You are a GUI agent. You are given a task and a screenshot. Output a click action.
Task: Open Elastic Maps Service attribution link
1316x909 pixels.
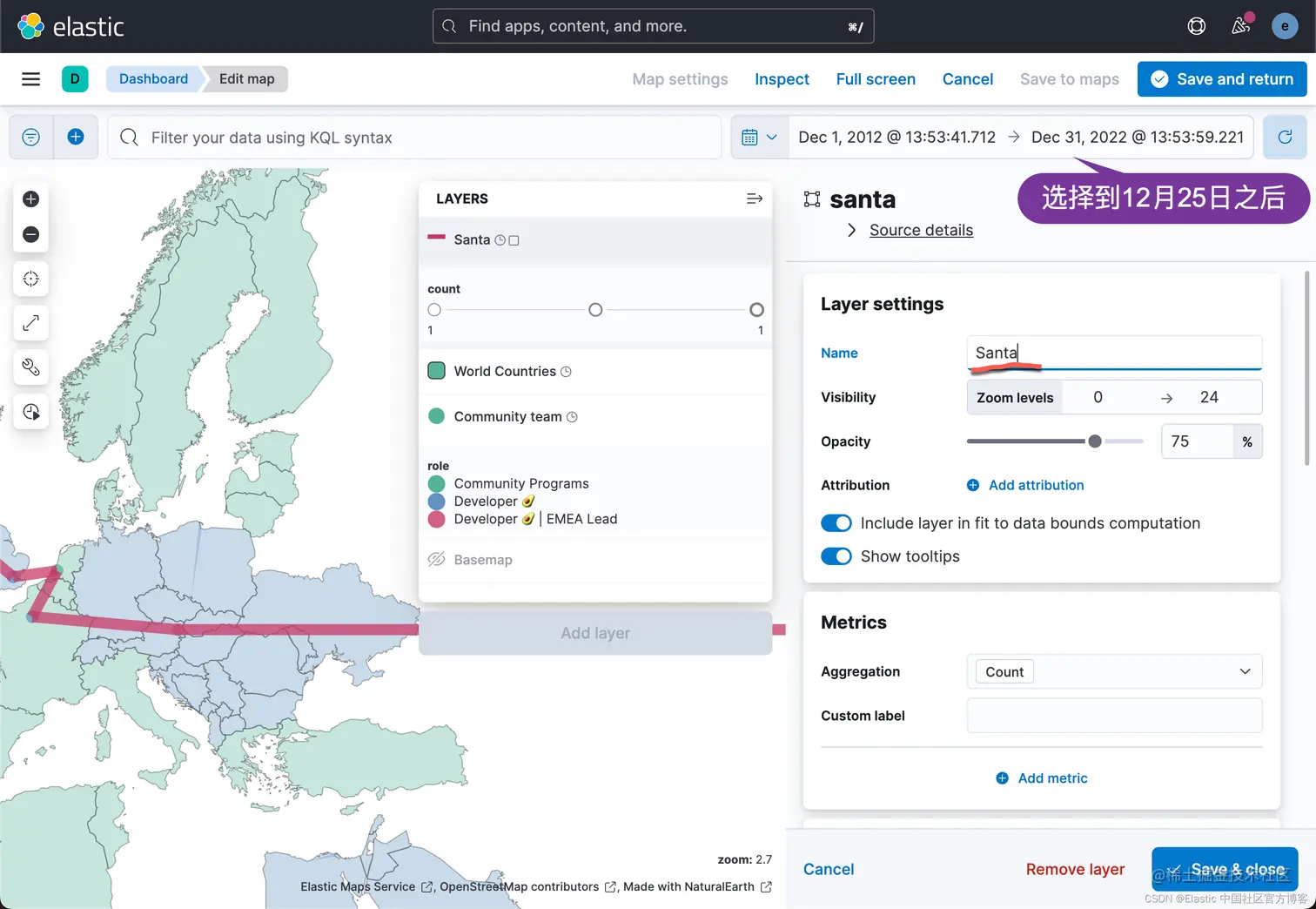click(x=366, y=886)
